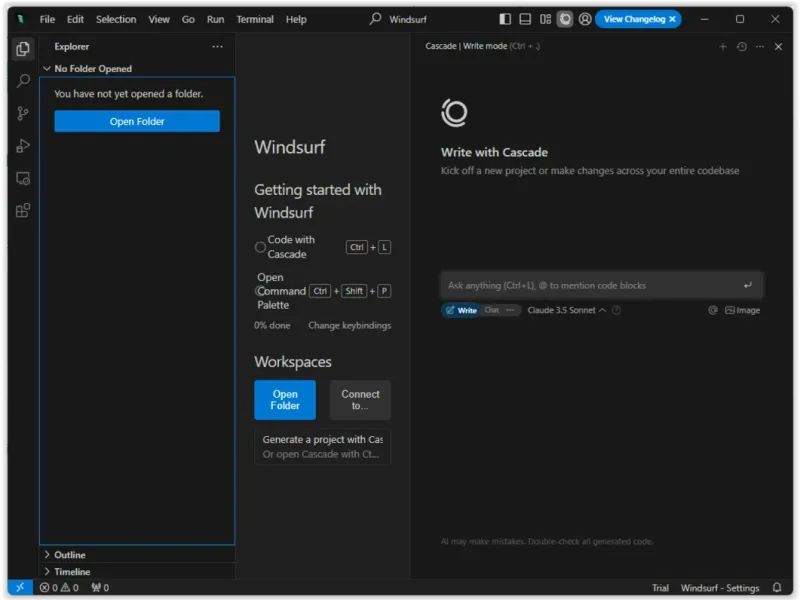Open the Edit menu
This screenshot has width=800, height=600.
pos(75,19)
